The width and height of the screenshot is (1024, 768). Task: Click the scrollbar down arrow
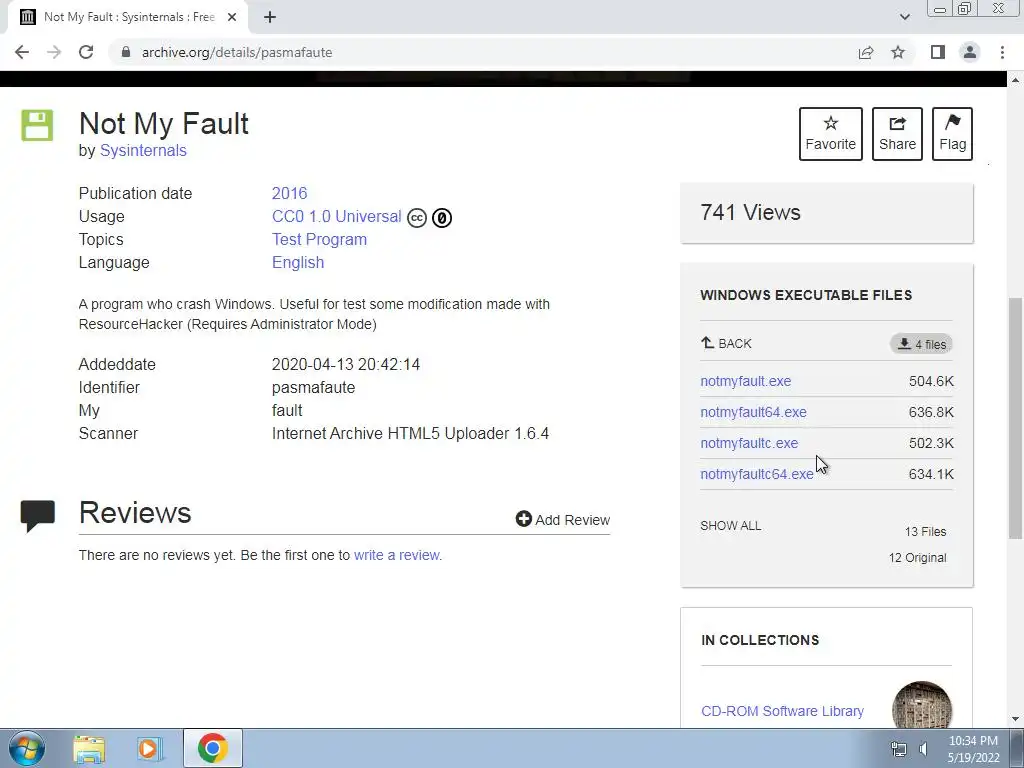pos(1015,719)
